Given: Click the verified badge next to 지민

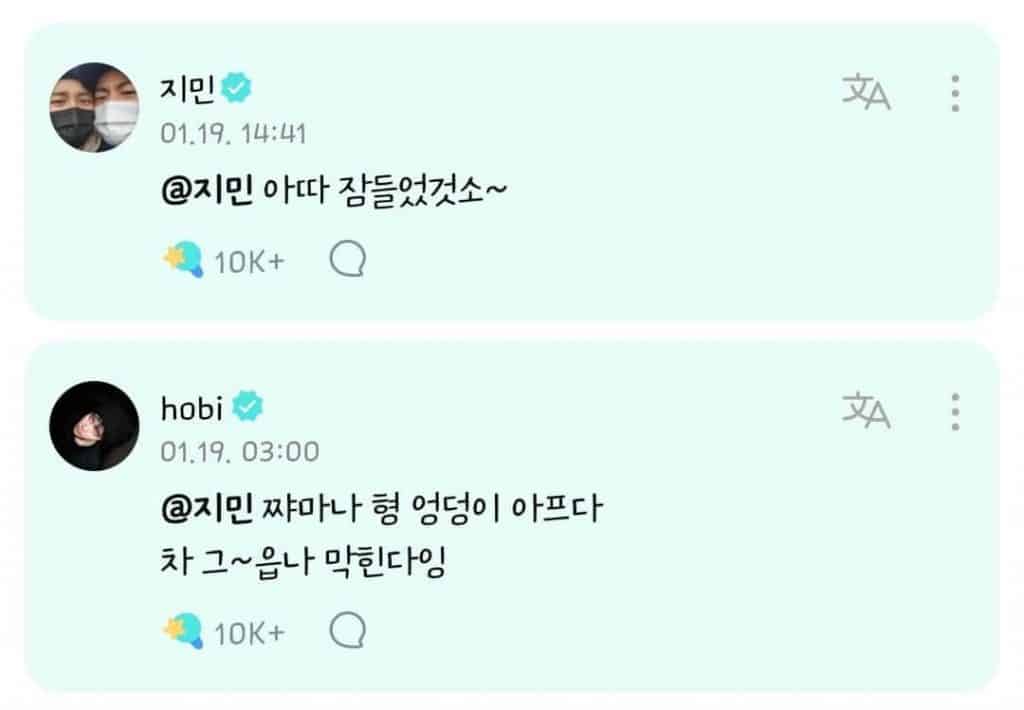Looking at the screenshot, I should coord(236,90).
